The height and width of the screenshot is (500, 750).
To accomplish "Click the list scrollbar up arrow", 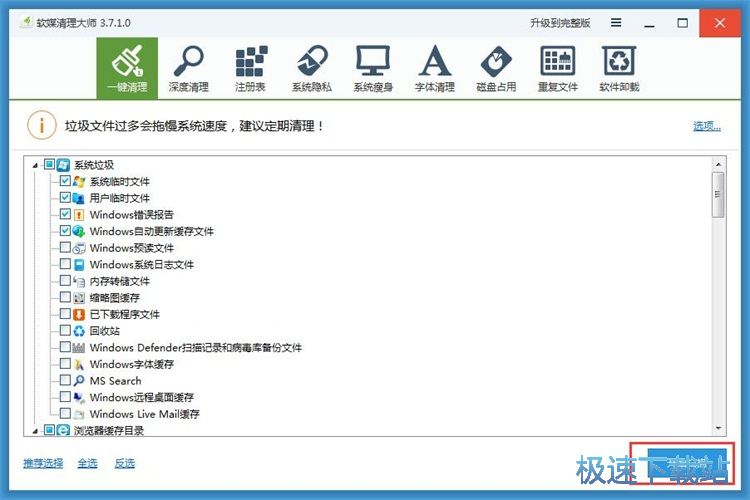I will click(x=718, y=165).
